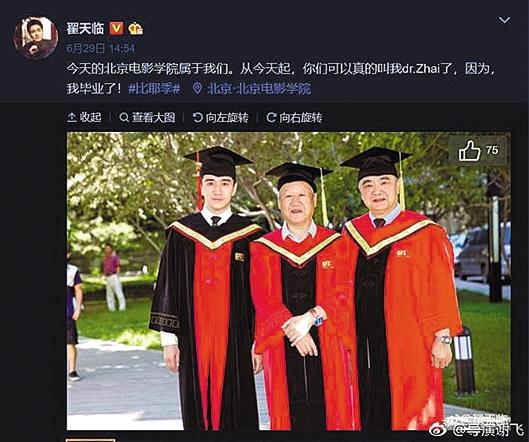The height and width of the screenshot is (442, 529).
Task: Click the poster's profile avatar
Action: [36, 38]
